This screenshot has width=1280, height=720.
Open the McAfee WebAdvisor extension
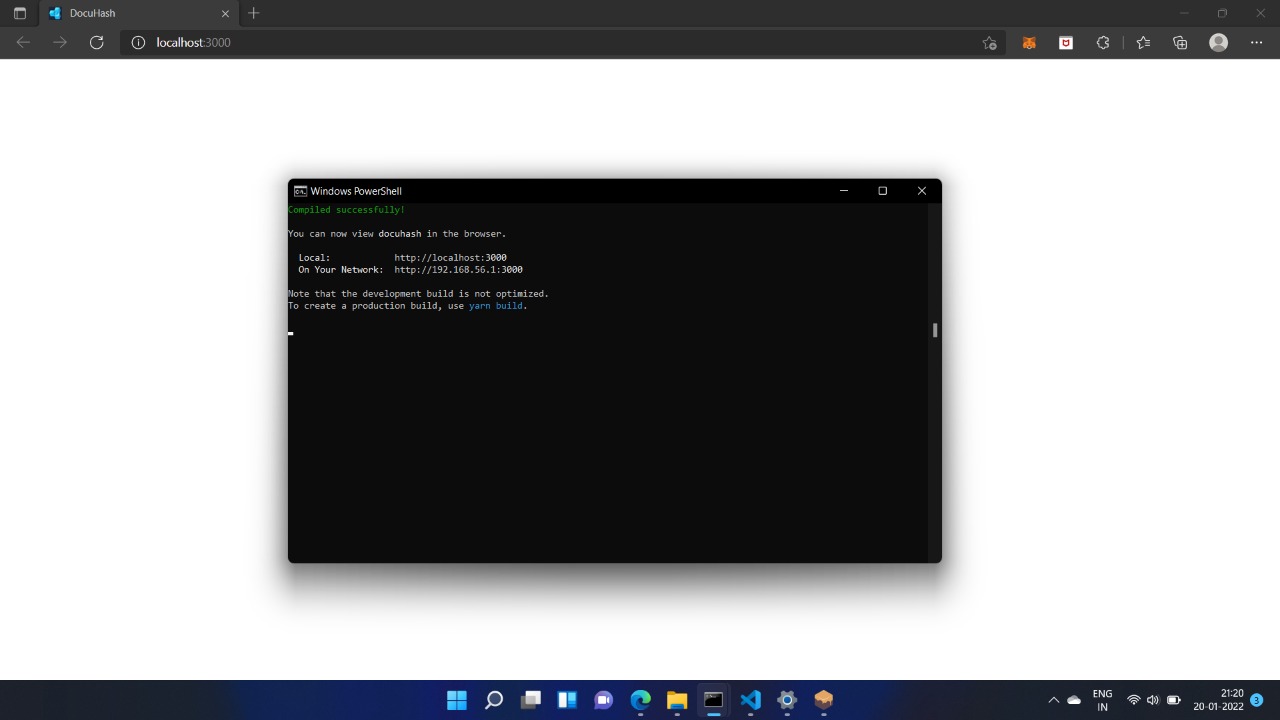pos(1066,42)
